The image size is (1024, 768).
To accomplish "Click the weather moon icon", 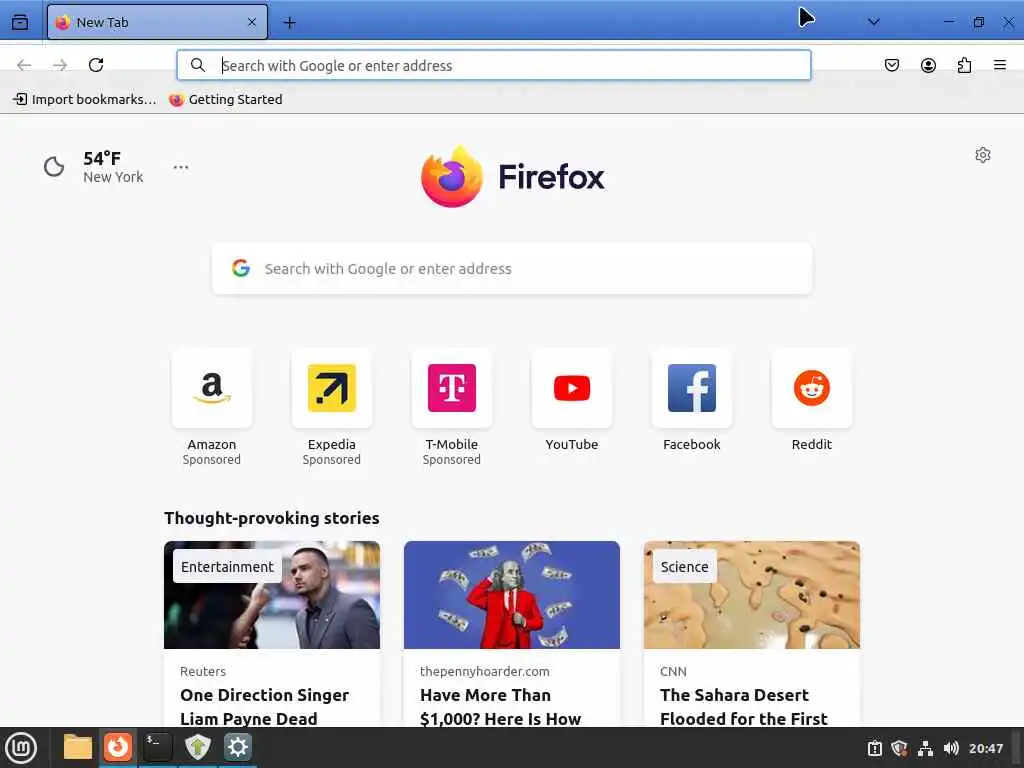I will pyautogui.click(x=54, y=167).
